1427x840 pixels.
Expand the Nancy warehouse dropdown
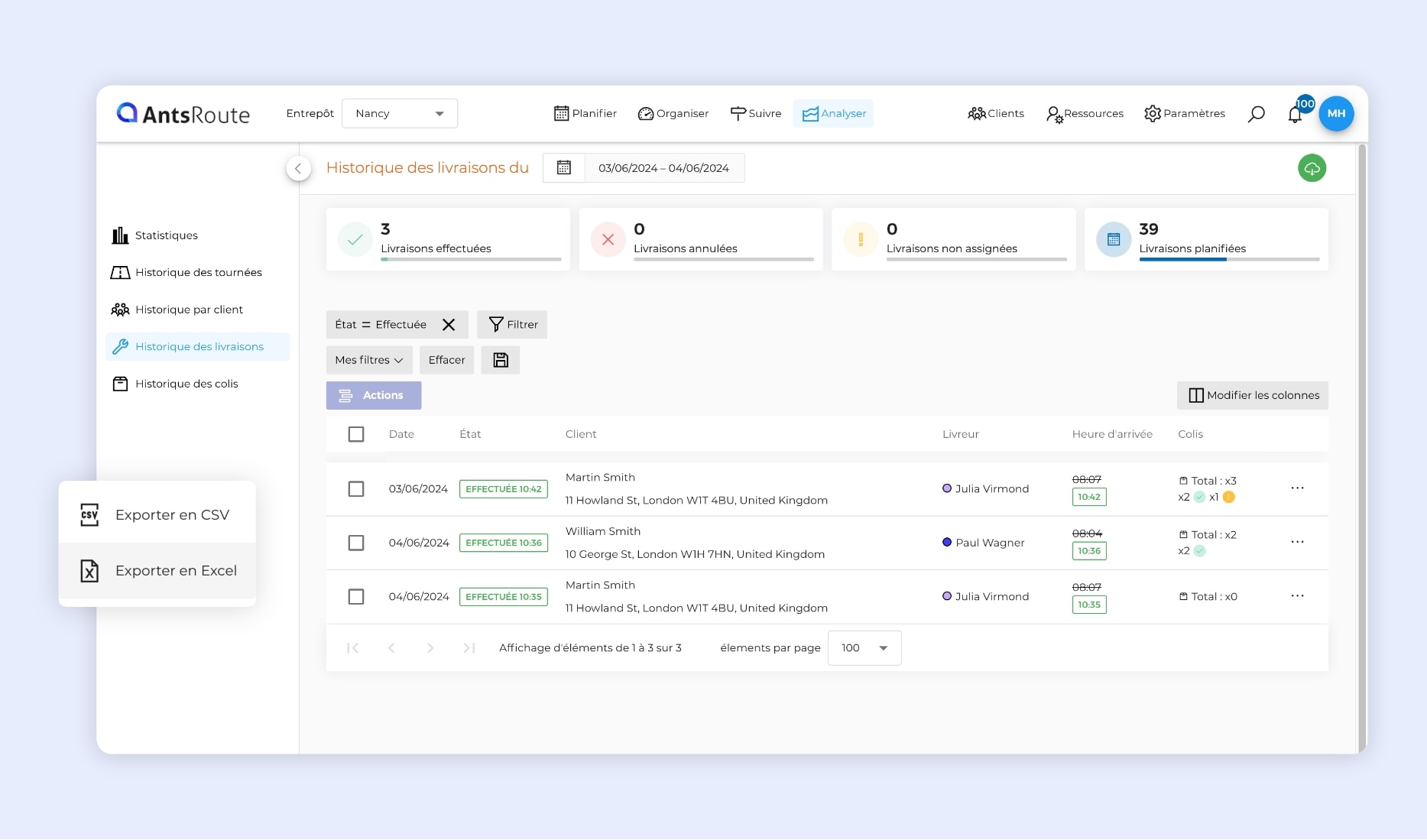point(400,114)
